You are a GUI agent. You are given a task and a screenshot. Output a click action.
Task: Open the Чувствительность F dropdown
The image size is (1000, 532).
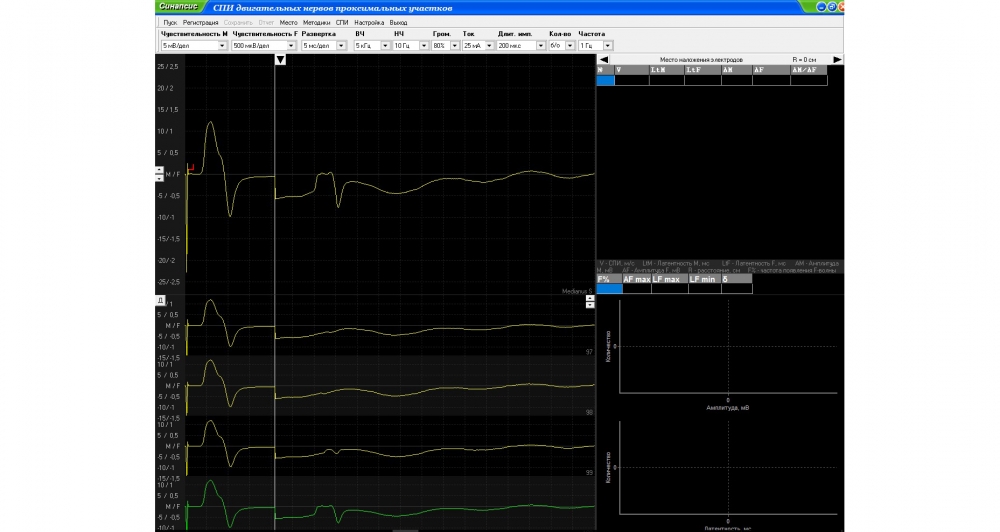291,46
